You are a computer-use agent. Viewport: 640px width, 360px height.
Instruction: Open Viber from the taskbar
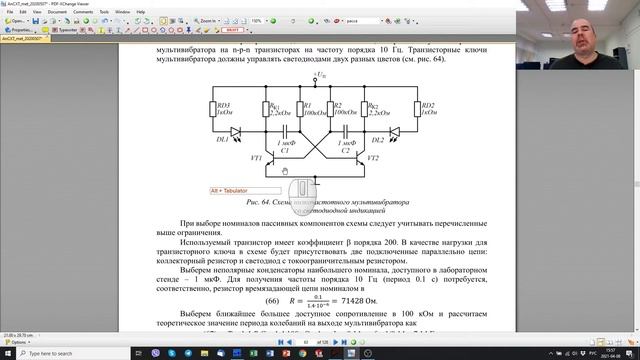click(x=155, y=353)
